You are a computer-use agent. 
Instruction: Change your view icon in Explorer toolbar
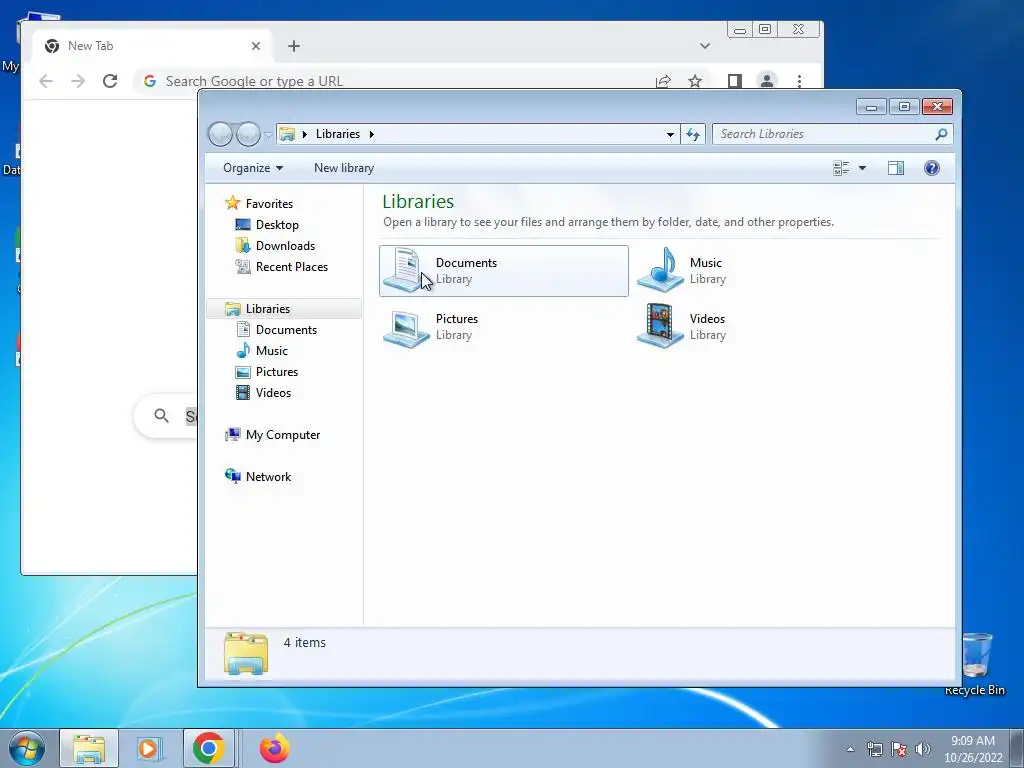pyautogui.click(x=841, y=168)
